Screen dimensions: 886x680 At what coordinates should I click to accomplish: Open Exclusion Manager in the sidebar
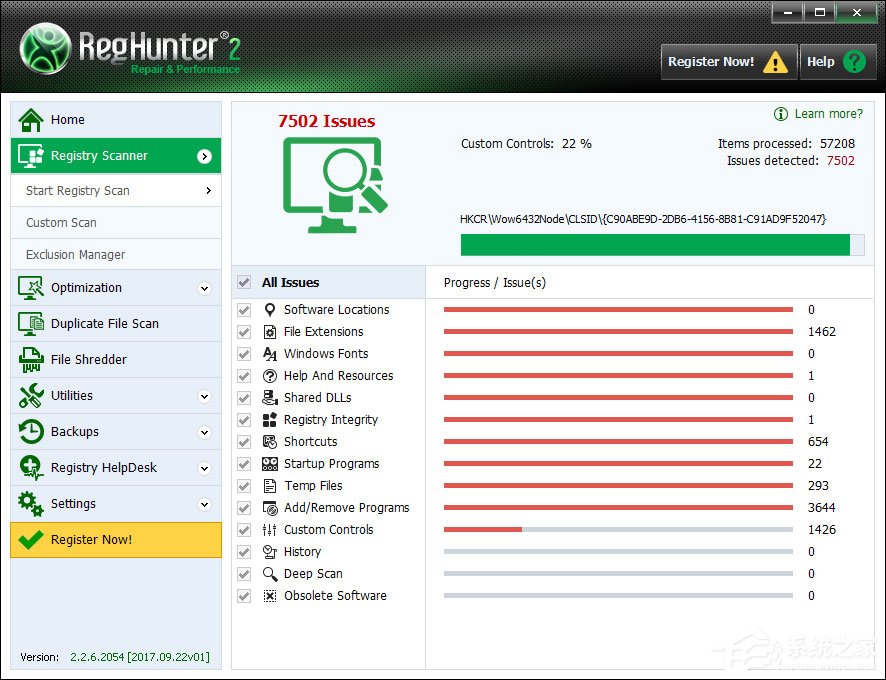click(76, 255)
